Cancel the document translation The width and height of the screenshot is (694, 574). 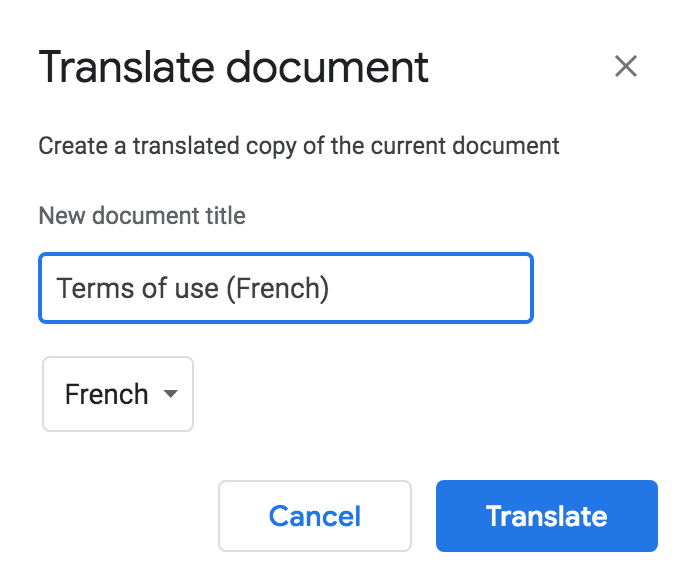click(x=315, y=516)
